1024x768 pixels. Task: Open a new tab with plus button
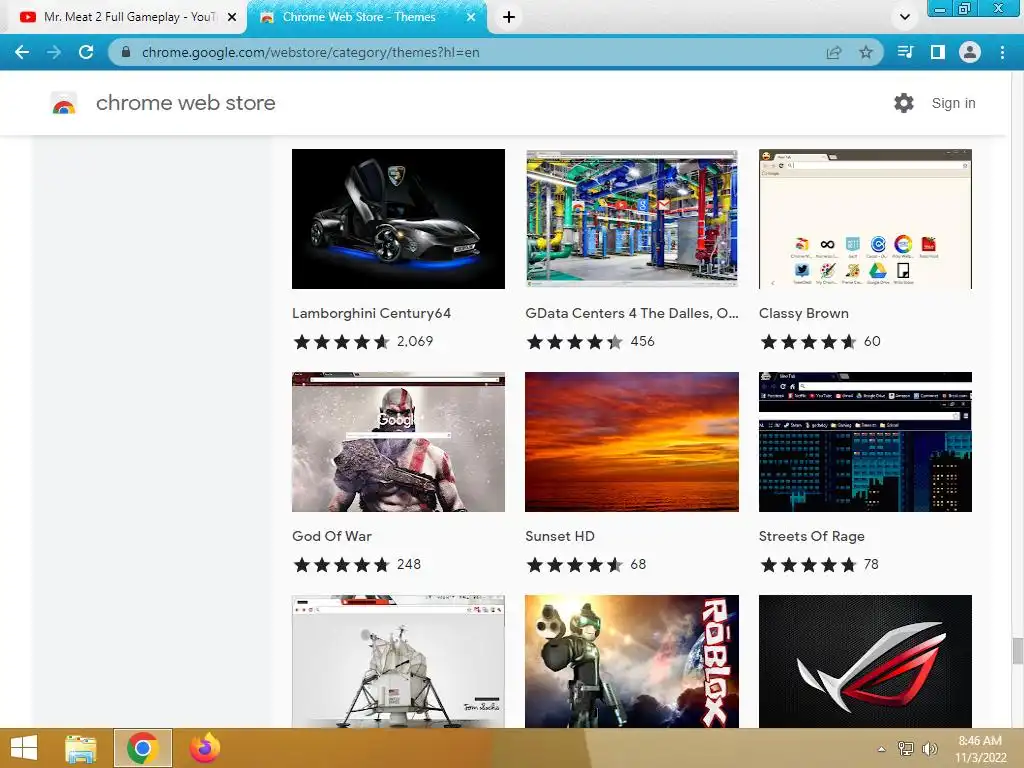pyautogui.click(x=509, y=17)
